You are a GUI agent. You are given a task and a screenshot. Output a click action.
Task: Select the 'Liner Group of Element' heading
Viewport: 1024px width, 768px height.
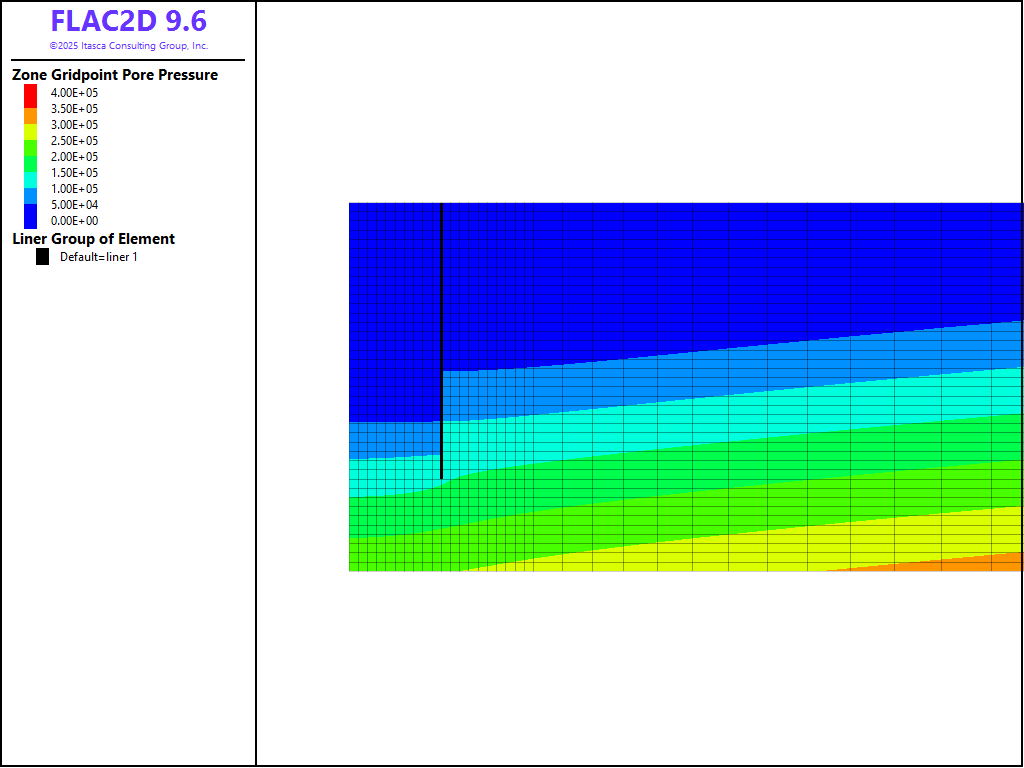[93, 239]
